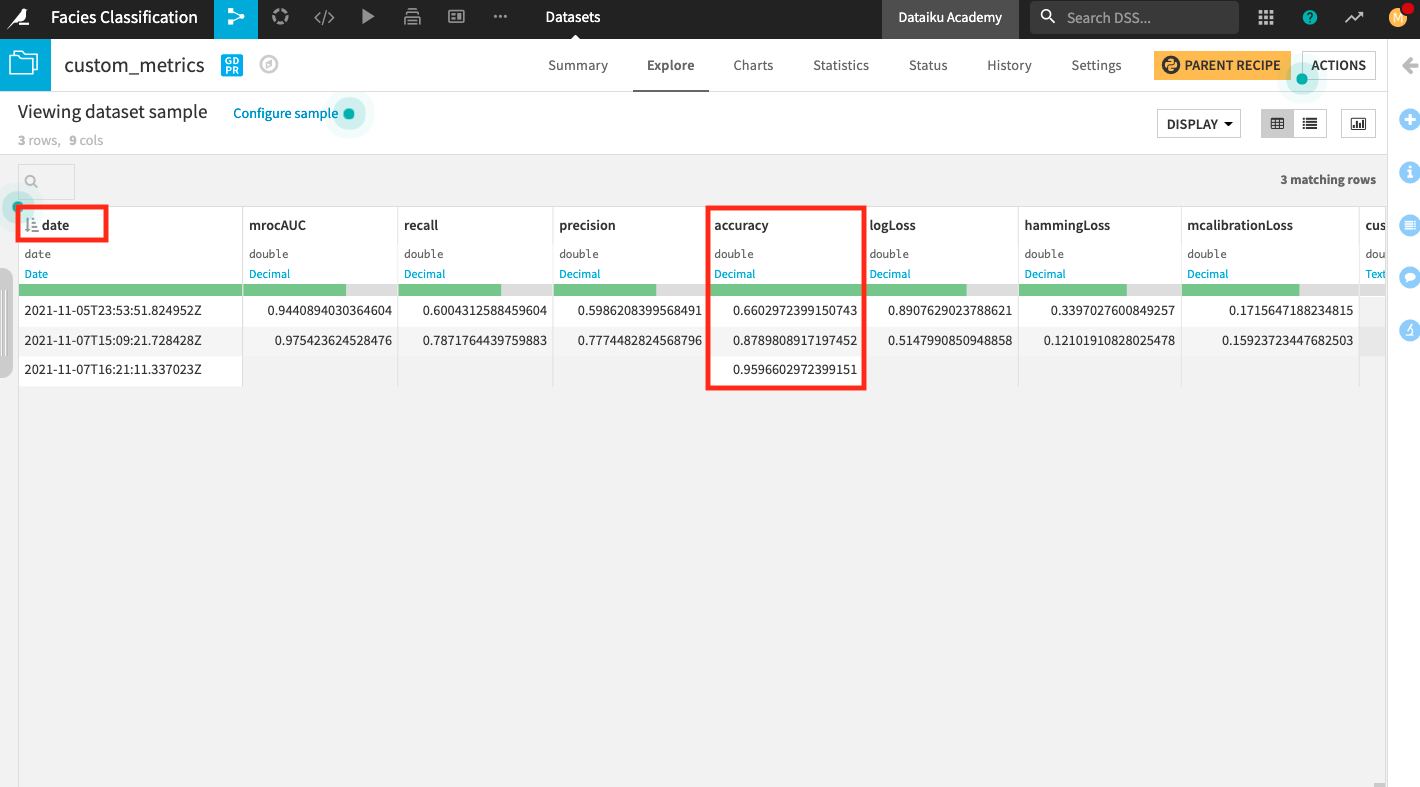Open the Status tab
The width and height of the screenshot is (1420, 787).
[928, 65]
